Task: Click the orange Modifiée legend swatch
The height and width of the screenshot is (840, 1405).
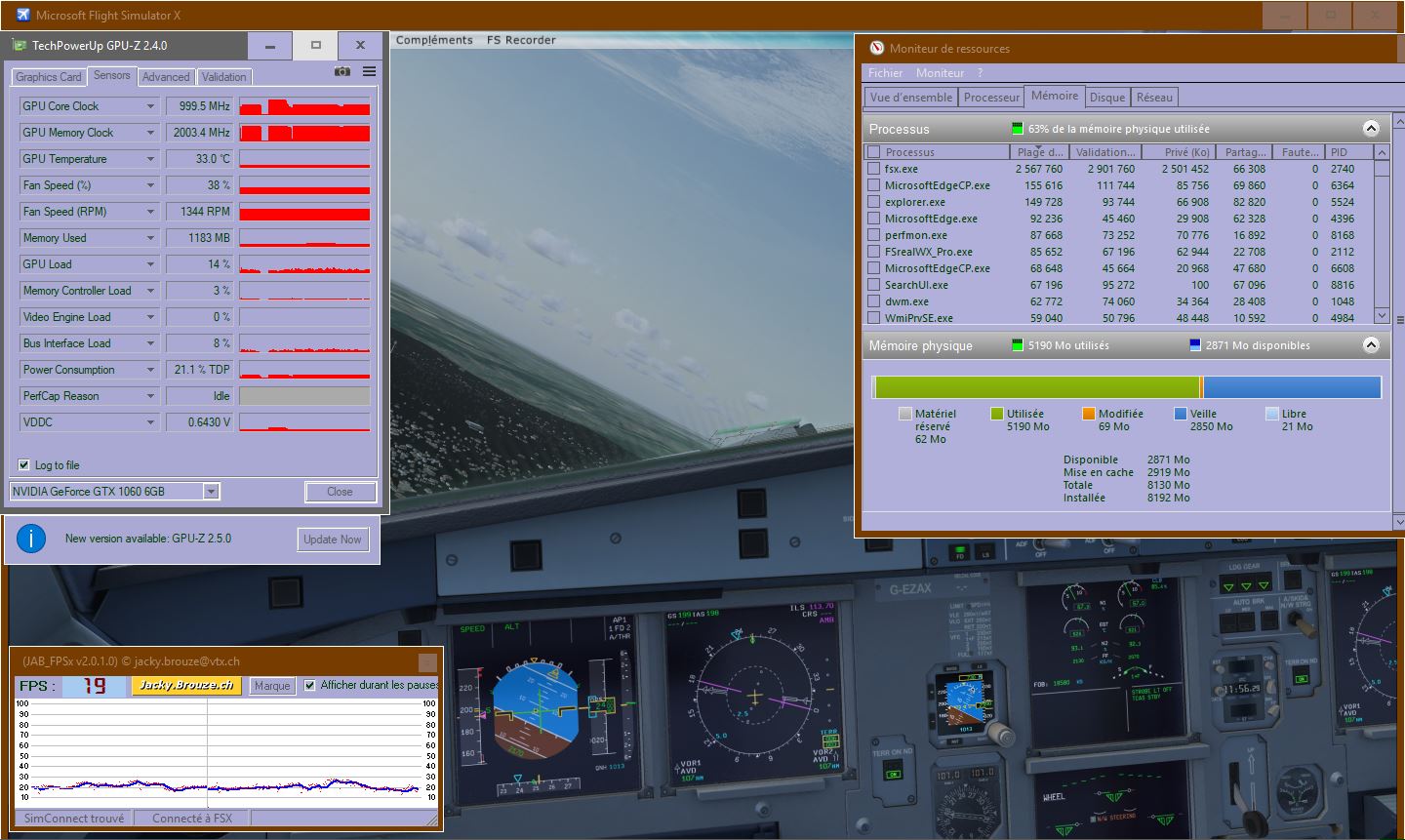Action: coord(1089,414)
